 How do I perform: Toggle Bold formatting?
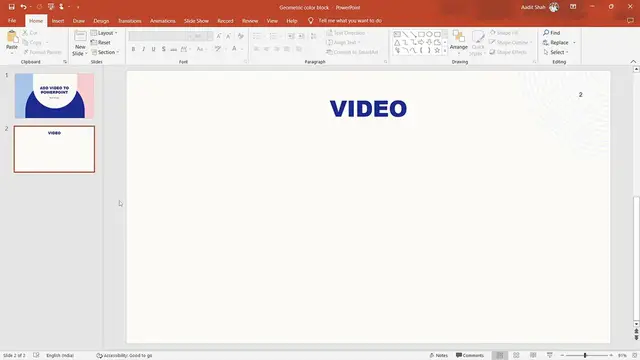133,49
